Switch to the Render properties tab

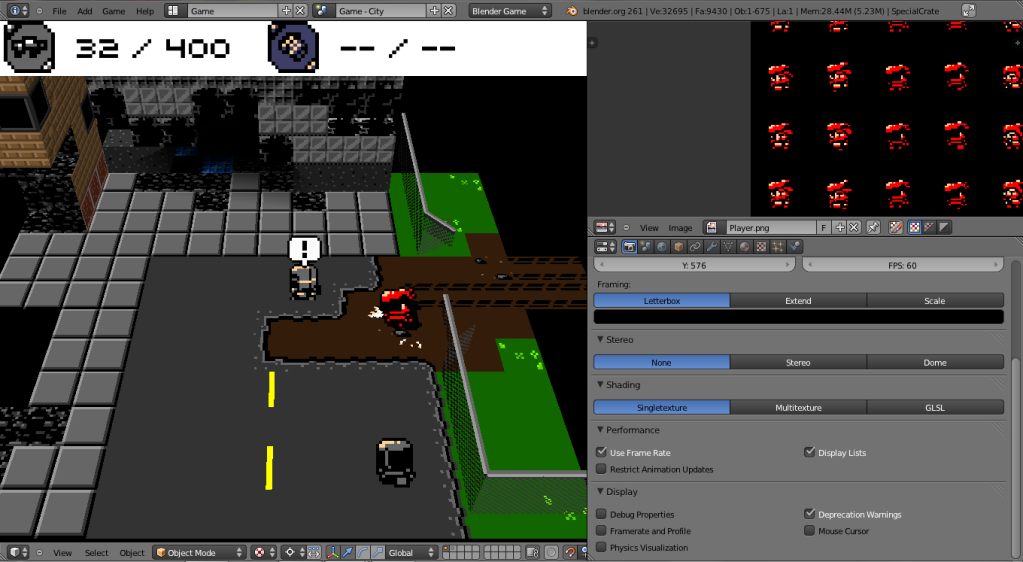coord(629,246)
